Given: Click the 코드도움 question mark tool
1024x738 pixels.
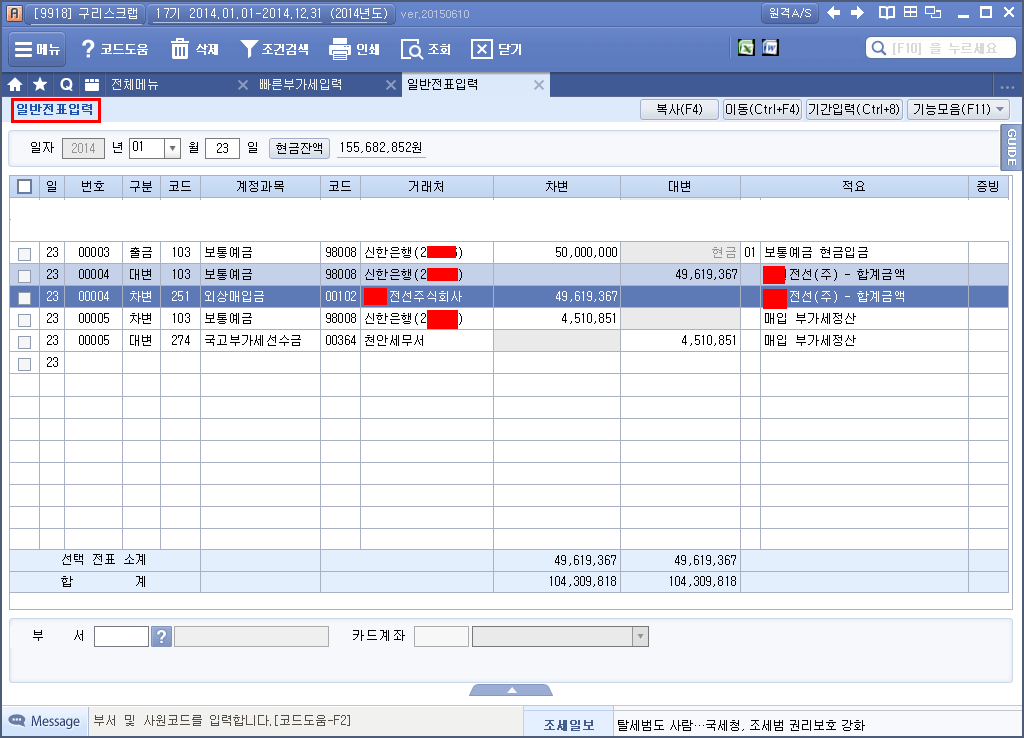Looking at the screenshot, I should click(114, 50).
